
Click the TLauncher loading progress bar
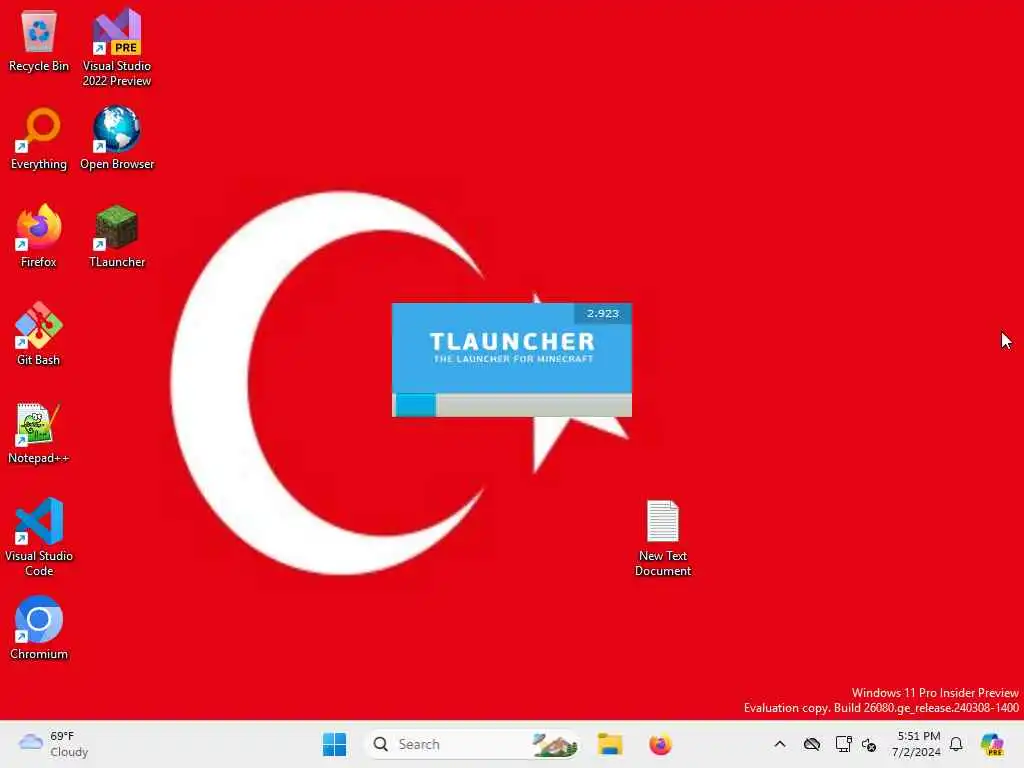512,405
